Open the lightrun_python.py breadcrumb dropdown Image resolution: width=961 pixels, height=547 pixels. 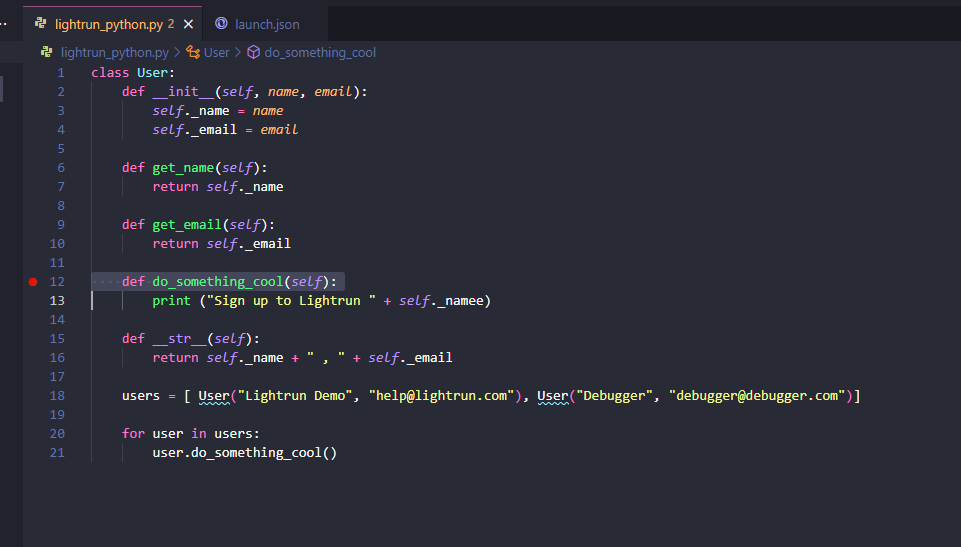(x=114, y=52)
